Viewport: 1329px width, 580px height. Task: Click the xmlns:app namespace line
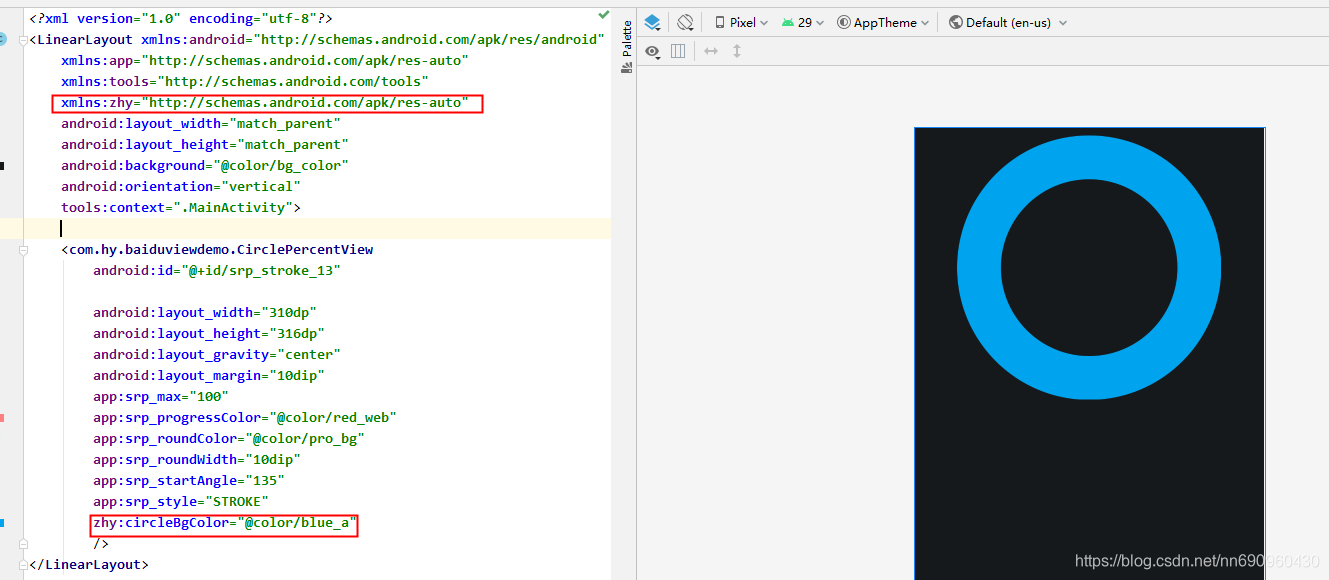coord(265,60)
